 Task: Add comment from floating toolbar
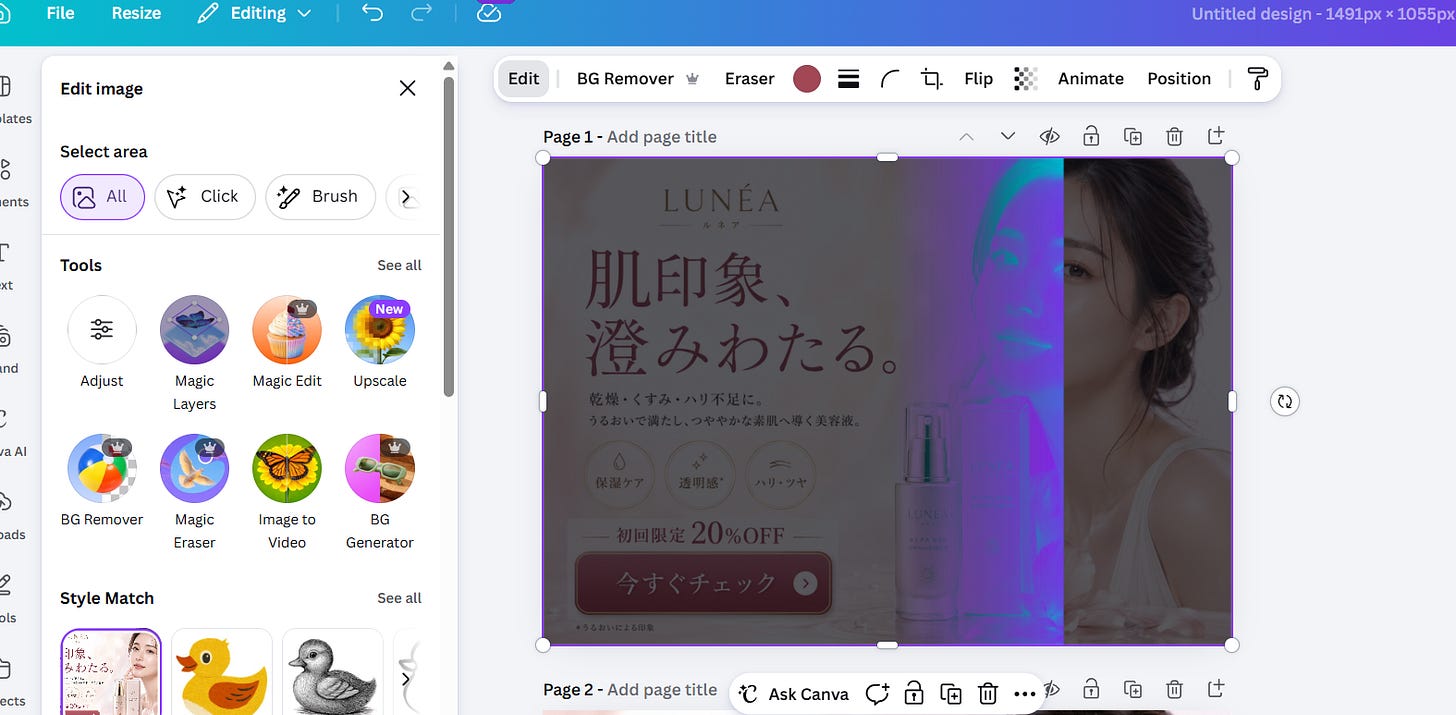pos(877,693)
